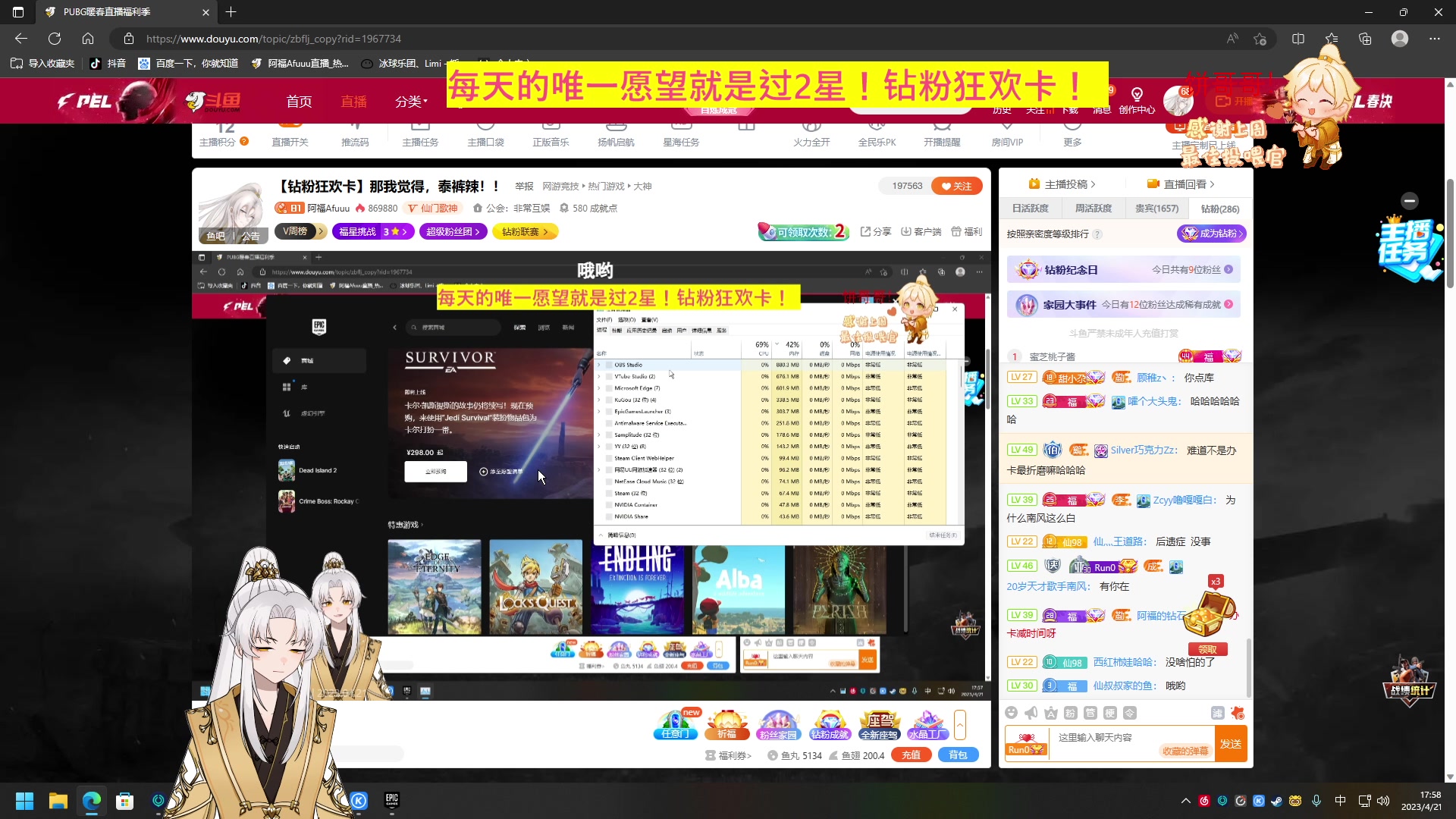
Task: Open the emoji picker in chat toolbar
Action: click(1012, 713)
